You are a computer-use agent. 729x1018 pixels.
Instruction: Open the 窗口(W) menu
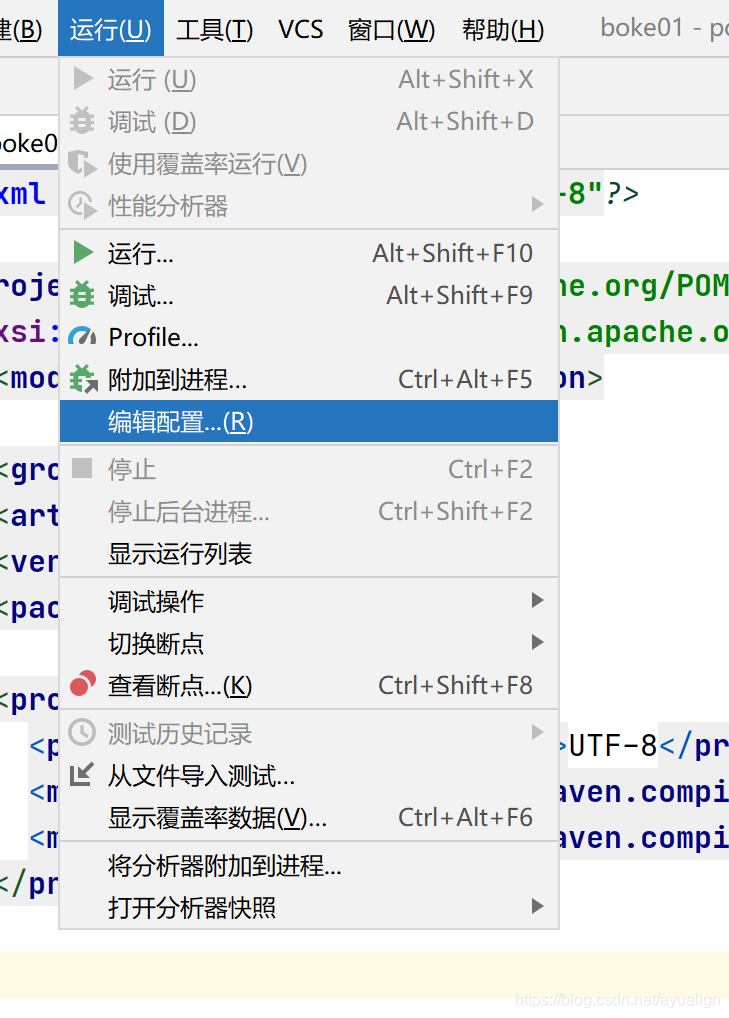391,30
